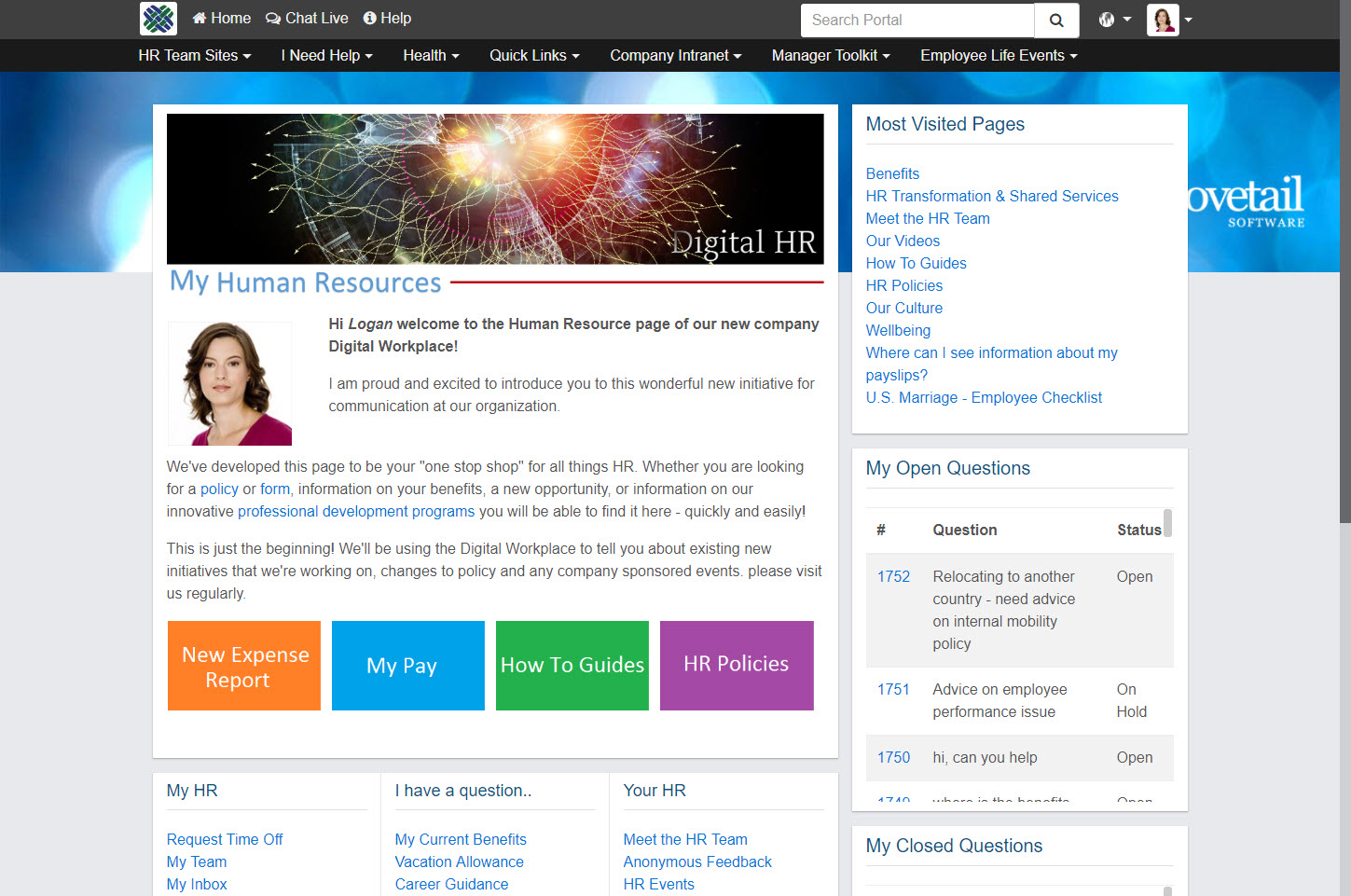The width and height of the screenshot is (1351, 896).
Task: Open the Quick Links menu
Action: coord(534,56)
